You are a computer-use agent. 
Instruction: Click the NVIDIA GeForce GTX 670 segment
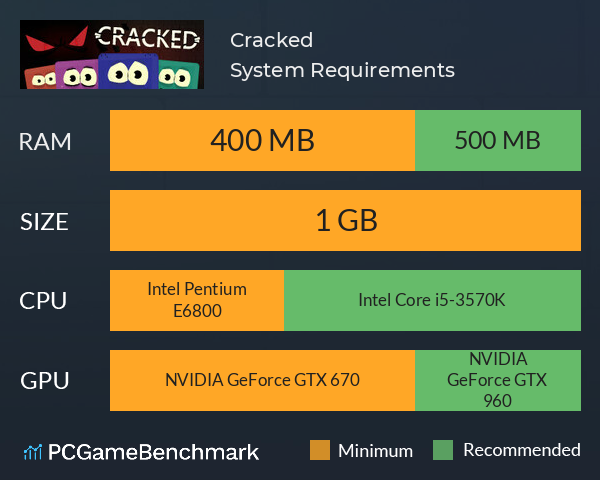262,380
